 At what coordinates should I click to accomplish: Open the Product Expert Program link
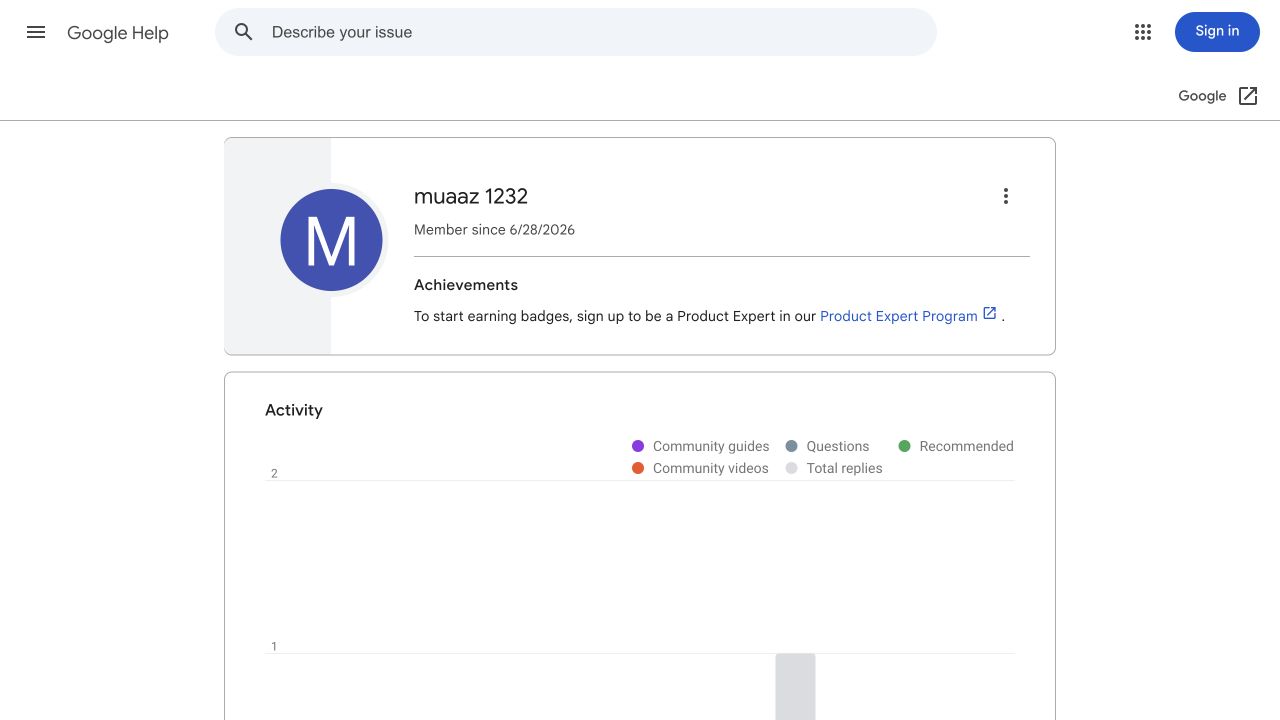898,316
